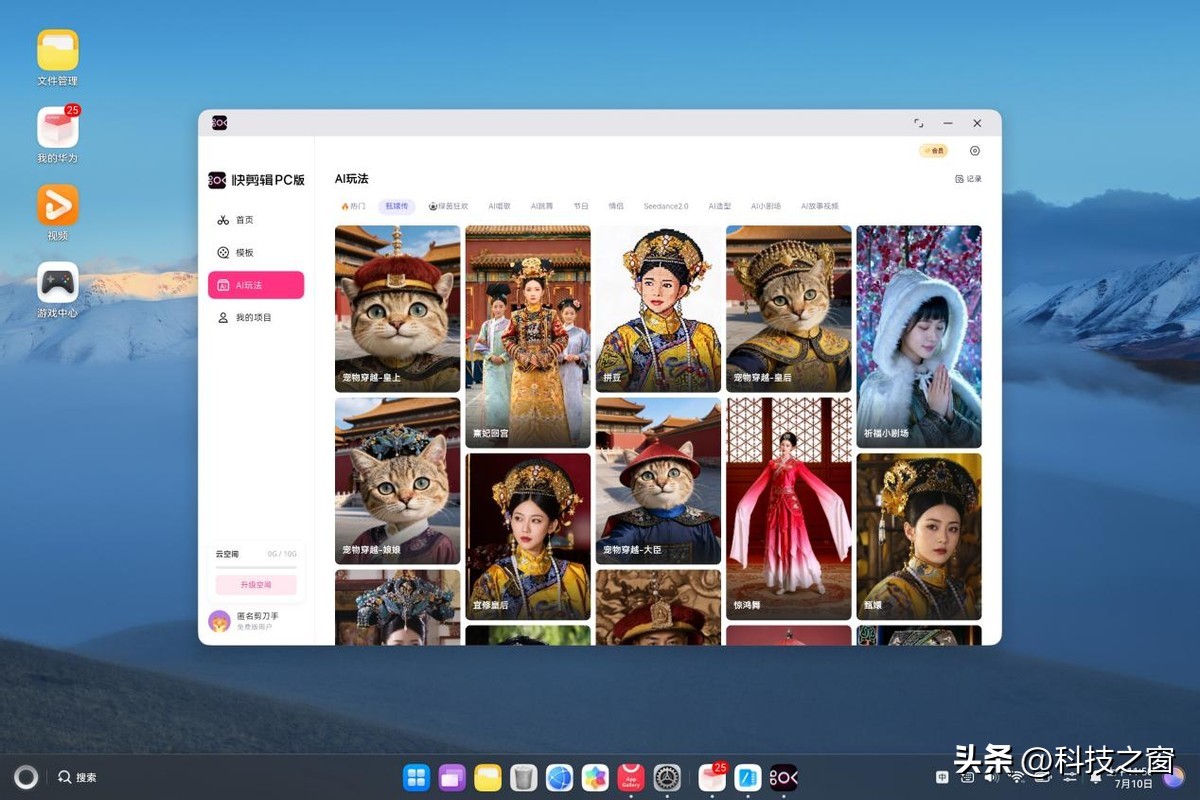Image resolution: width=1200 pixels, height=800 pixels.
Task: Open the trash bin dock icon
Action: coord(523,777)
